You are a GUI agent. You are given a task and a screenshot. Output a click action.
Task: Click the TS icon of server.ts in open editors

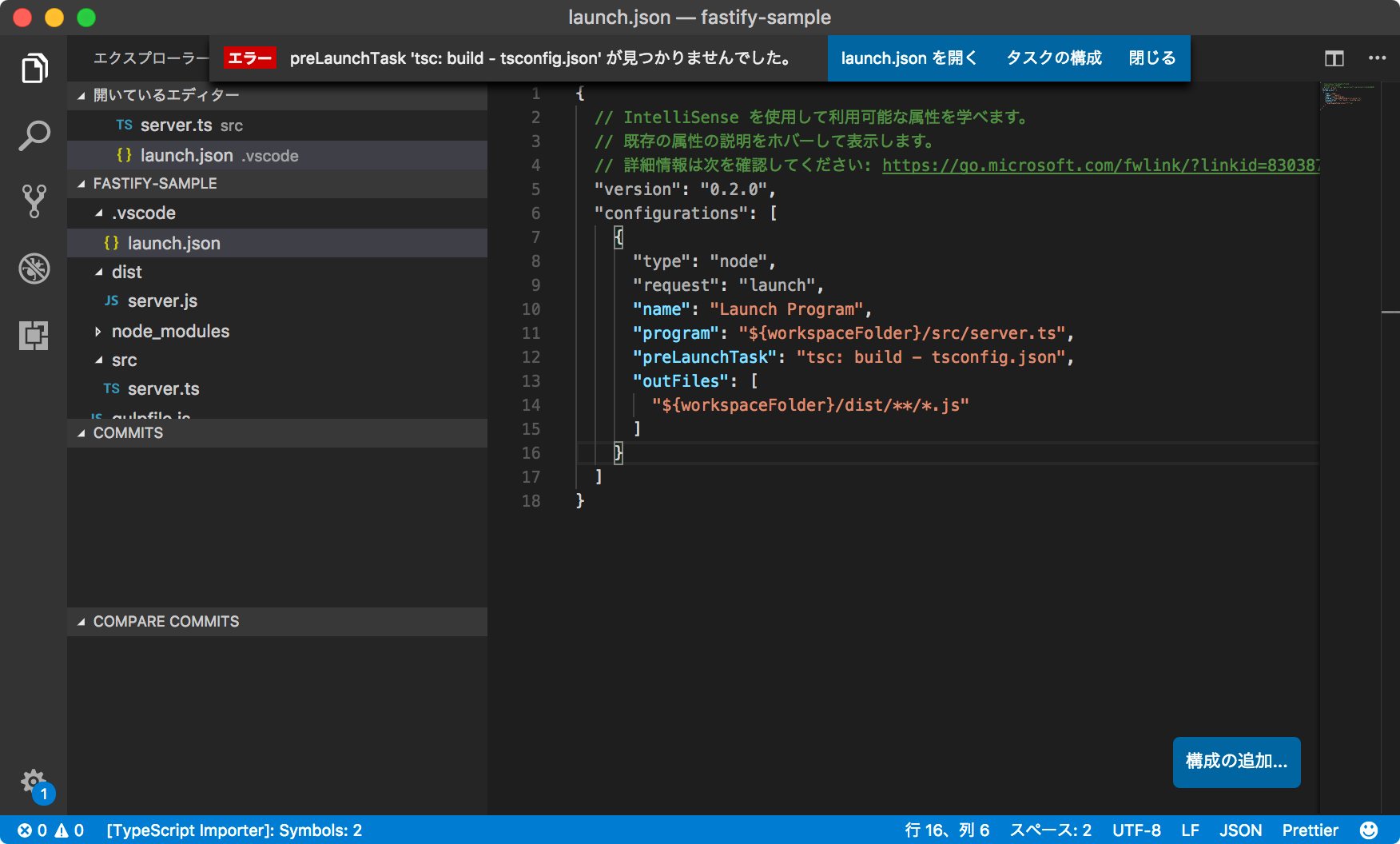tap(124, 125)
